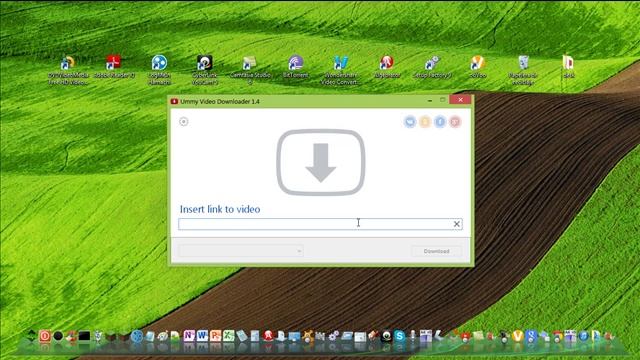Open the ooVoo desktop shortcut
Screen dimensions: 640x360
coord(477,67)
